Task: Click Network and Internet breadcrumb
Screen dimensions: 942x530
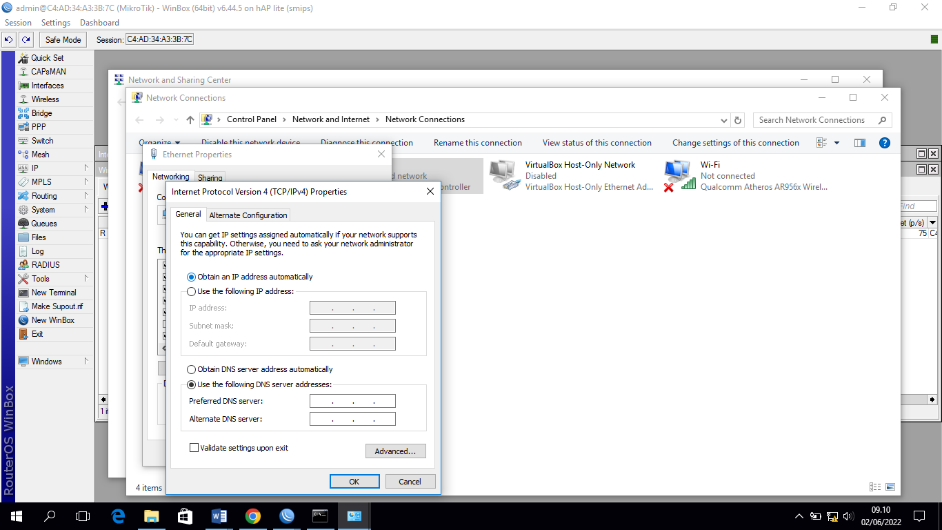Action: pos(330,120)
